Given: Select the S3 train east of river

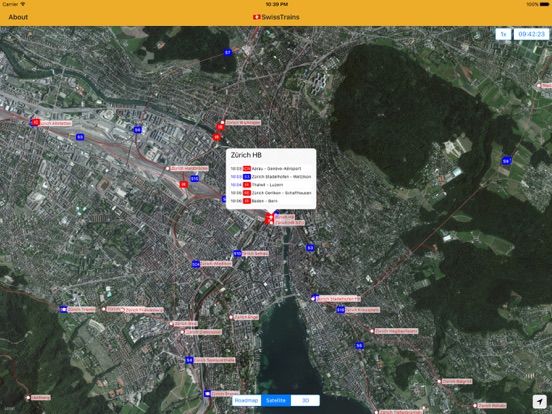Looking at the screenshot, I should pos(310,248).
